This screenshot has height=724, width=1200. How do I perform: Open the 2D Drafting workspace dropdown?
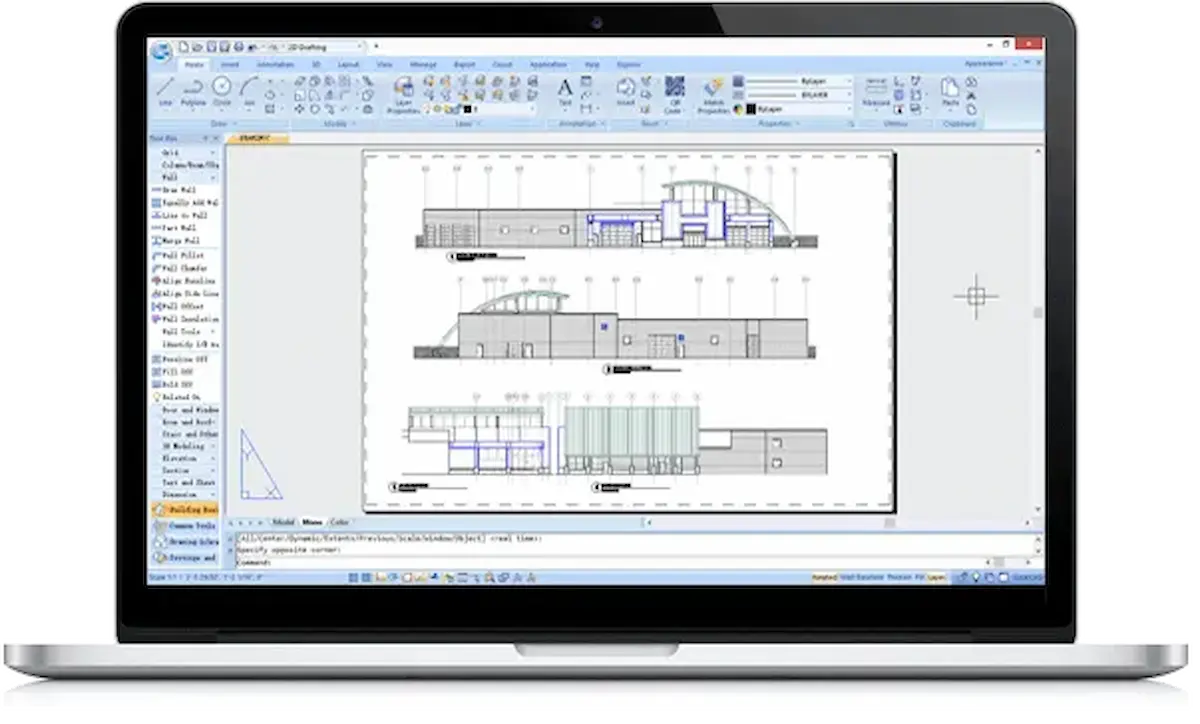pos(356,47)
